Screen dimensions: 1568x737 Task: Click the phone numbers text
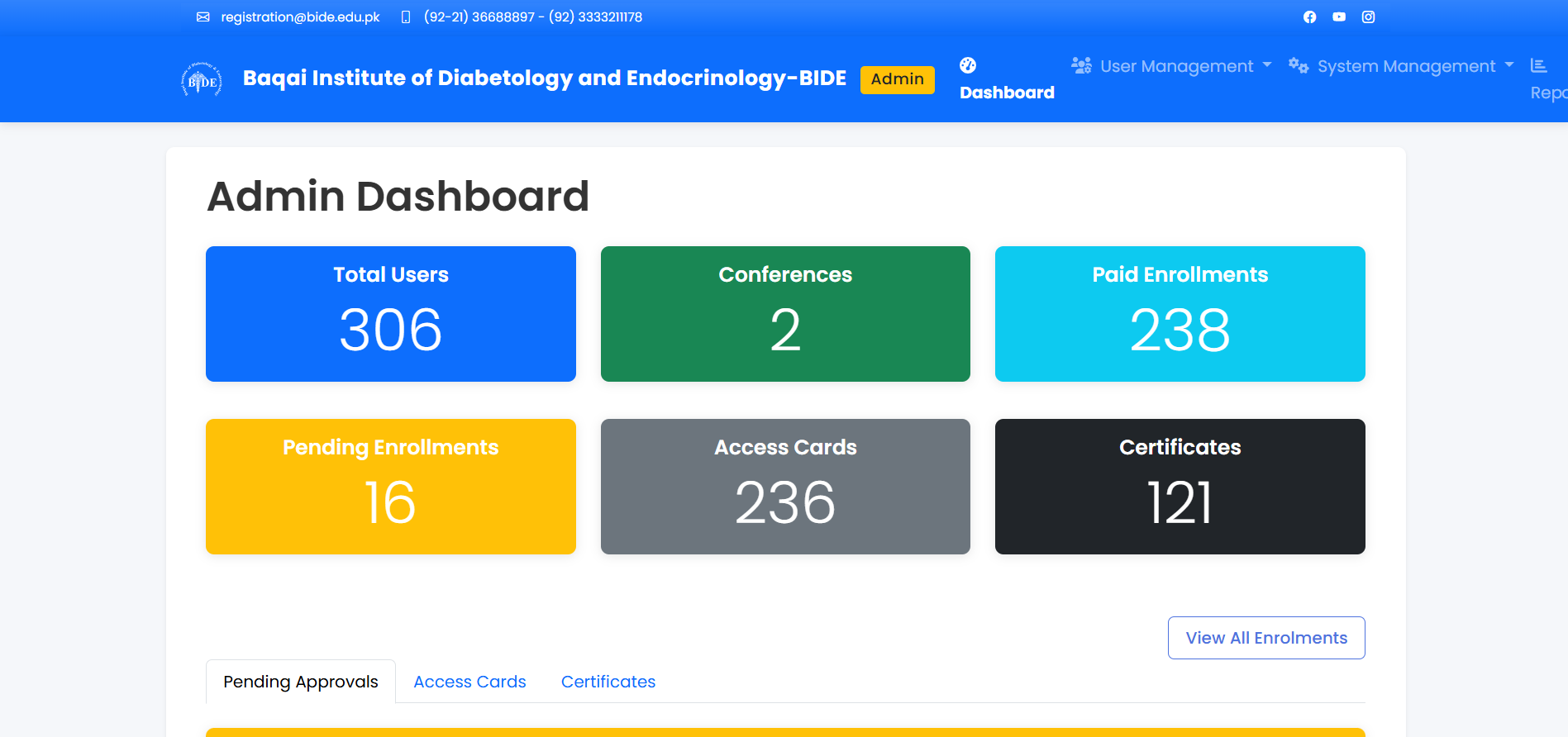[533, 17]
